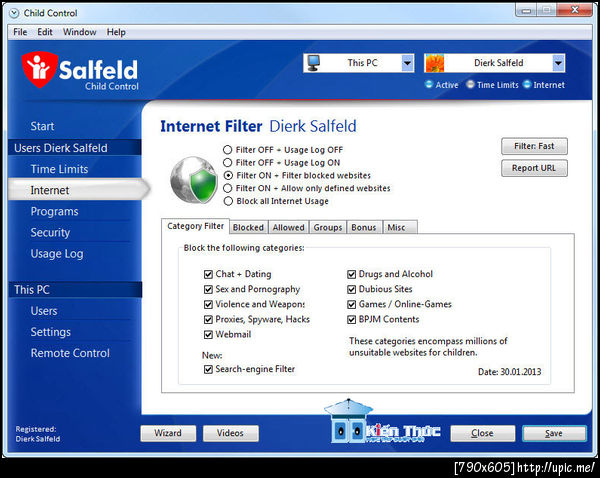Viewport: 600px width, 478px height.
Task: Open Remote Control in sidebar
Action: (70, 353)
